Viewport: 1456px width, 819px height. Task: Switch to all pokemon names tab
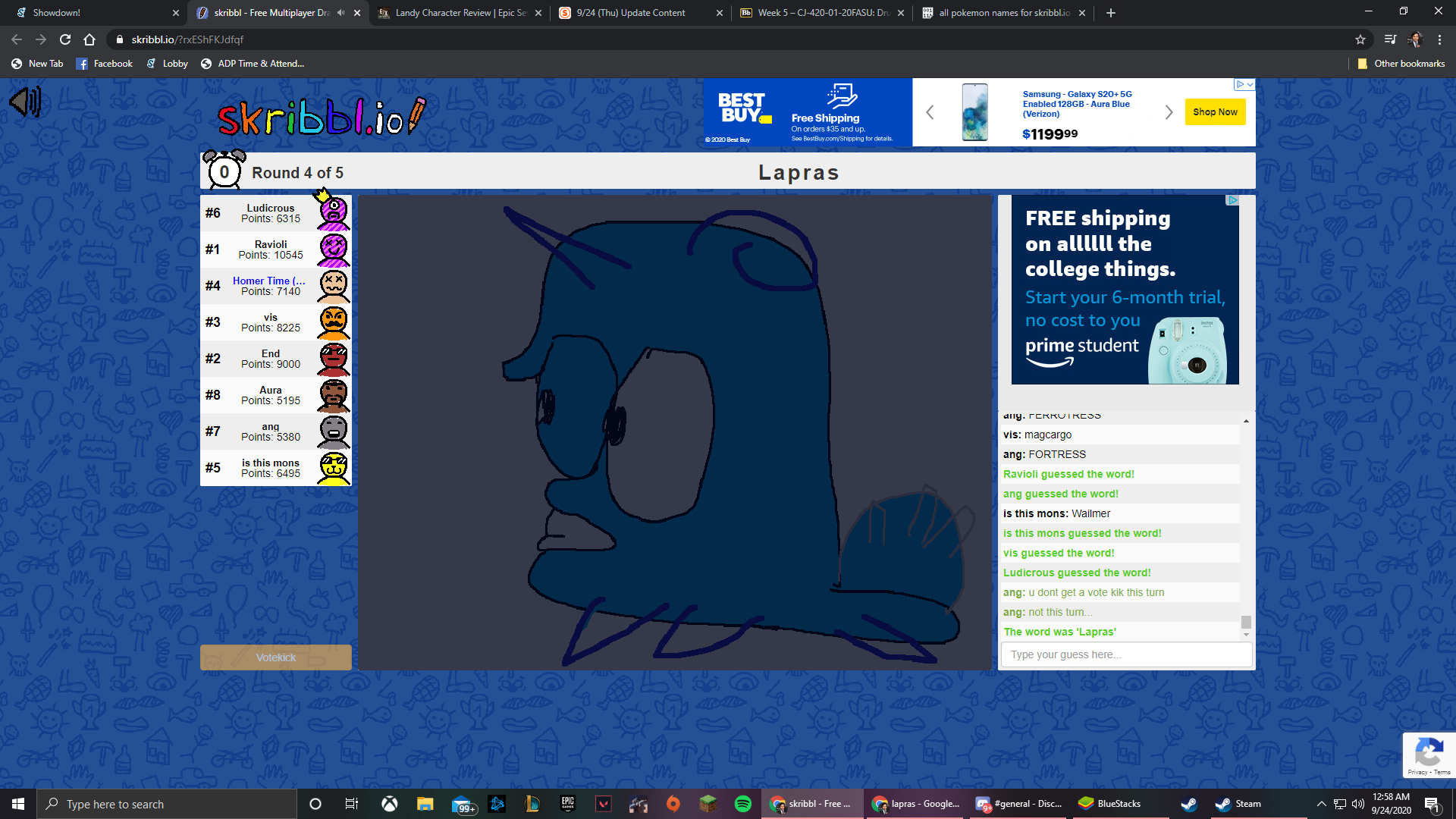(1003, 13)
